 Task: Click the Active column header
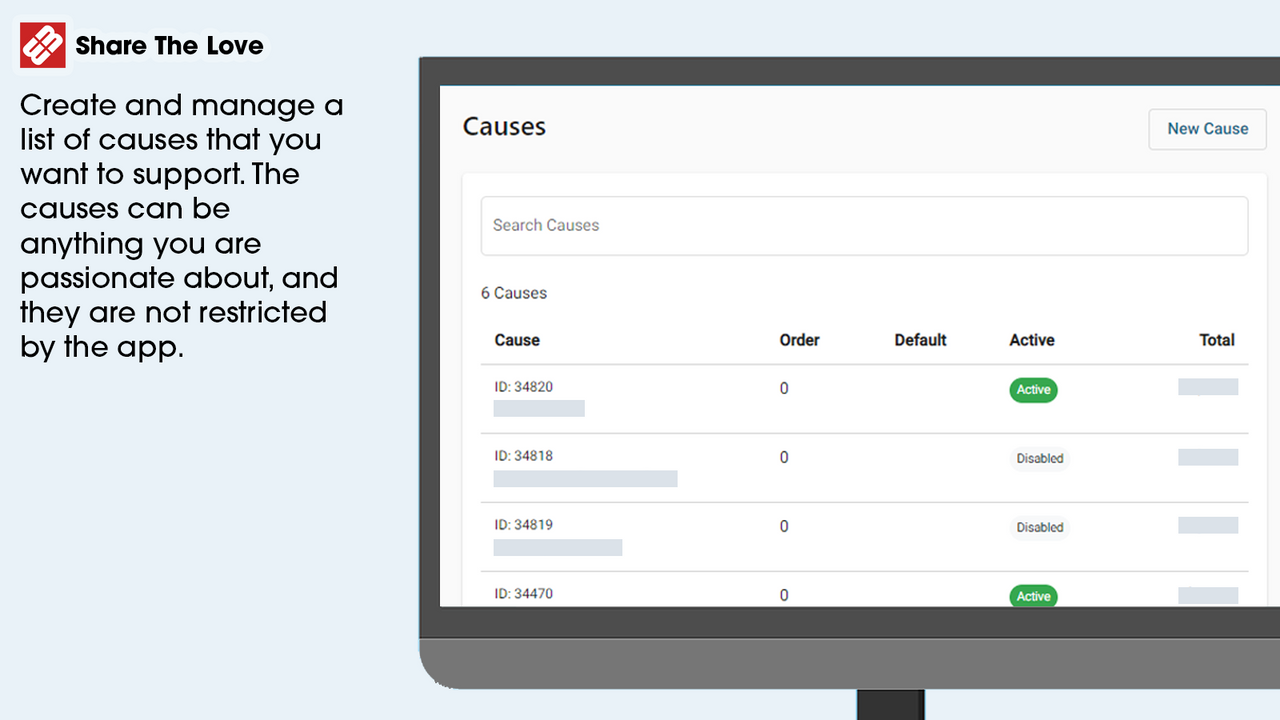pos(1031,340)
